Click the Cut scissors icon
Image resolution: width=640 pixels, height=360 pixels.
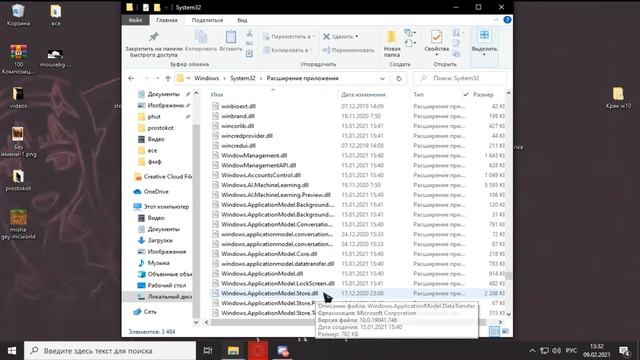(x=249, y=33)
